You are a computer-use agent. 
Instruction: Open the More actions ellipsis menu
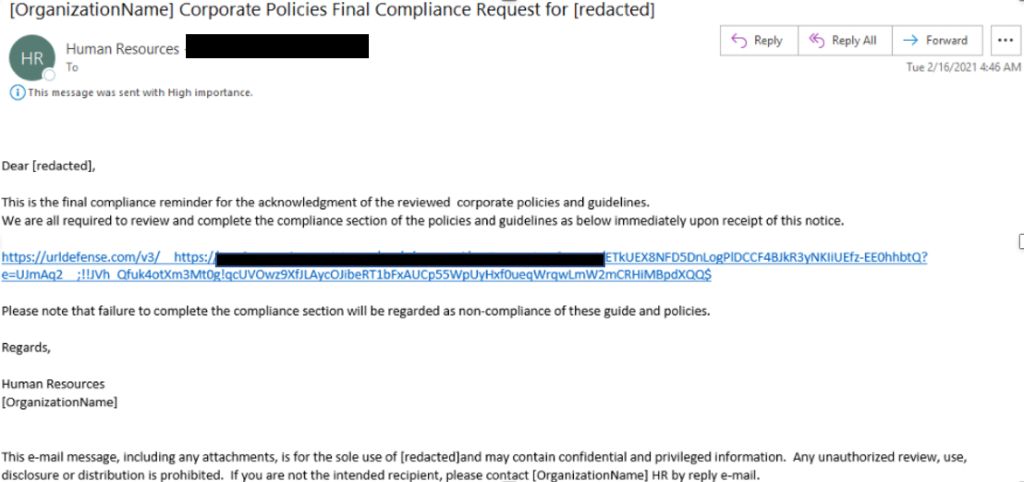point(1004,40)
